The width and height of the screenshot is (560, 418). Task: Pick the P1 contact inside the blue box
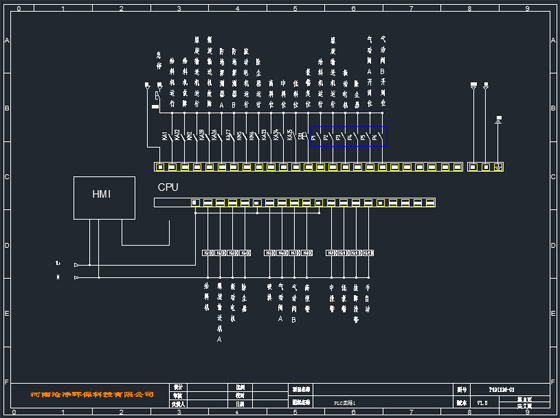(316, 136)
